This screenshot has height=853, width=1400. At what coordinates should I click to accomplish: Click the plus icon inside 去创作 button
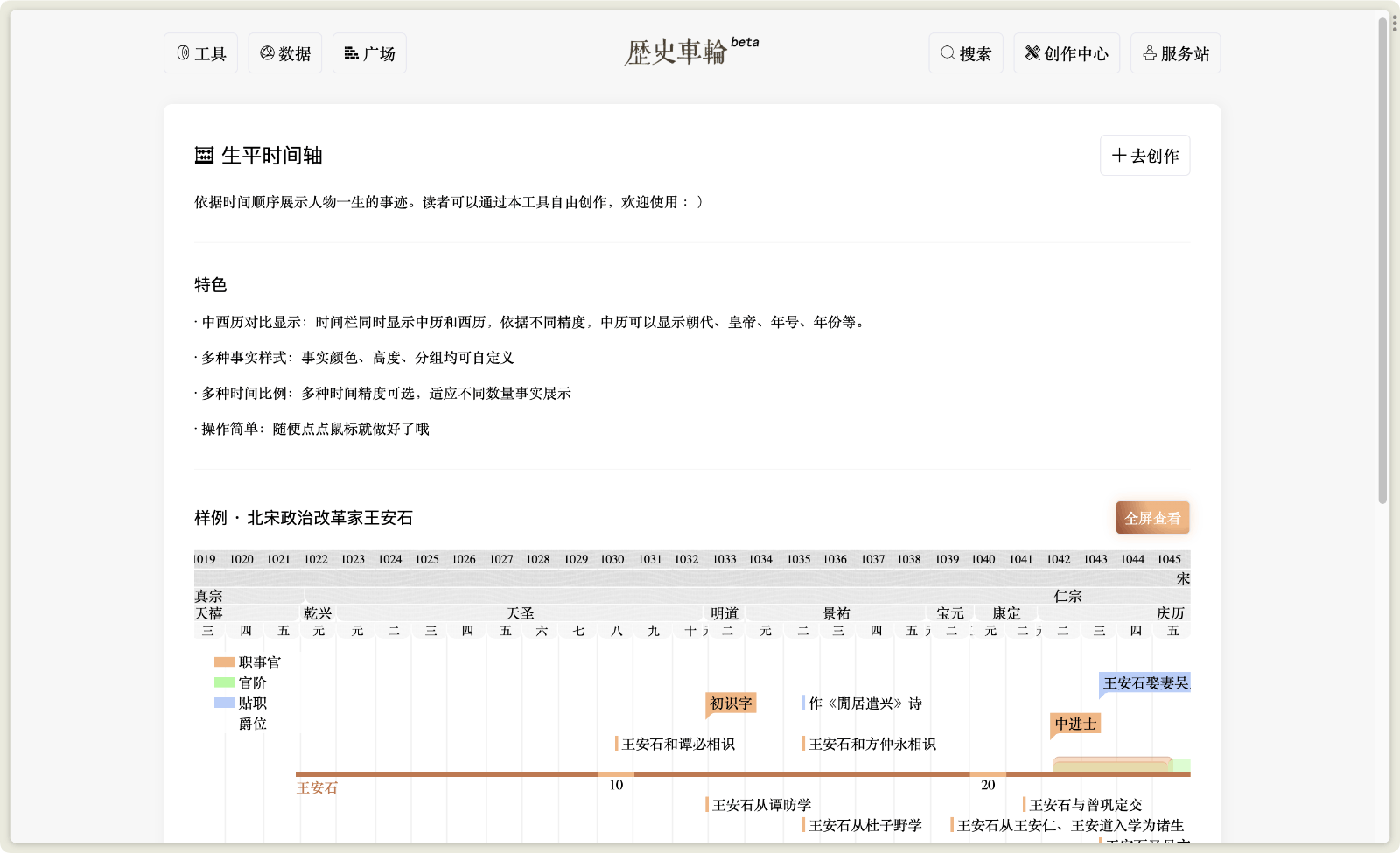point(1118,155)
